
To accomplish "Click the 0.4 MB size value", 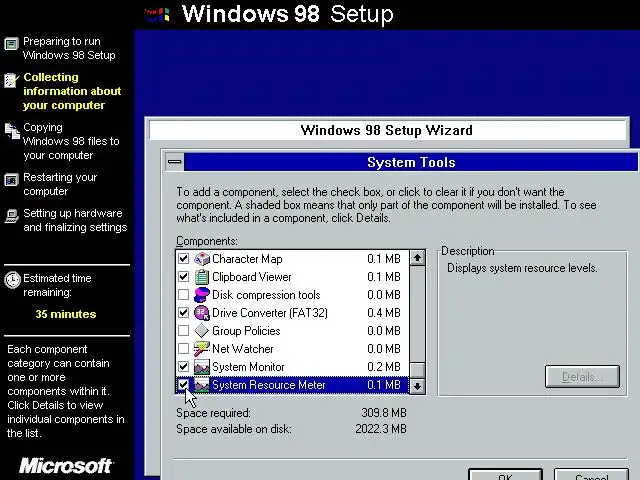I will pos(384,313).
